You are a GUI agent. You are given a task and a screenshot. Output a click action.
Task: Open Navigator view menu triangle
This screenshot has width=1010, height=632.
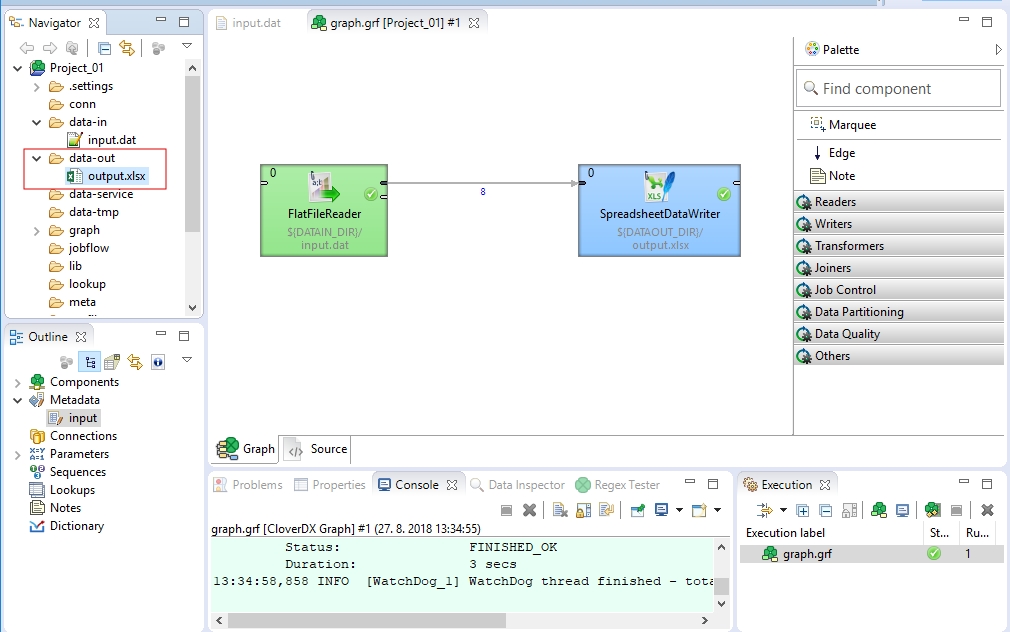click(187, 46)
